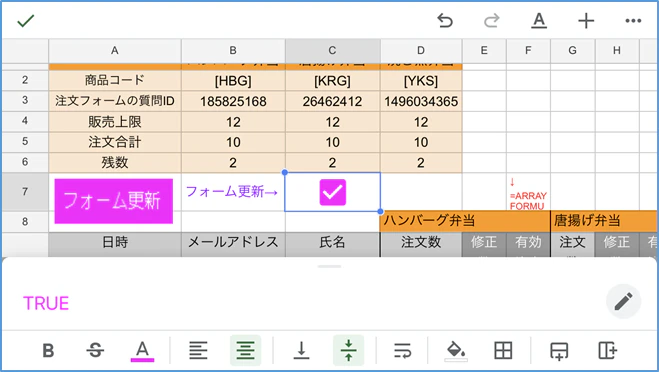The height and width of the screenshot is (372, 659).
Task: Align cell text to the left
Action: pos(198,350)
